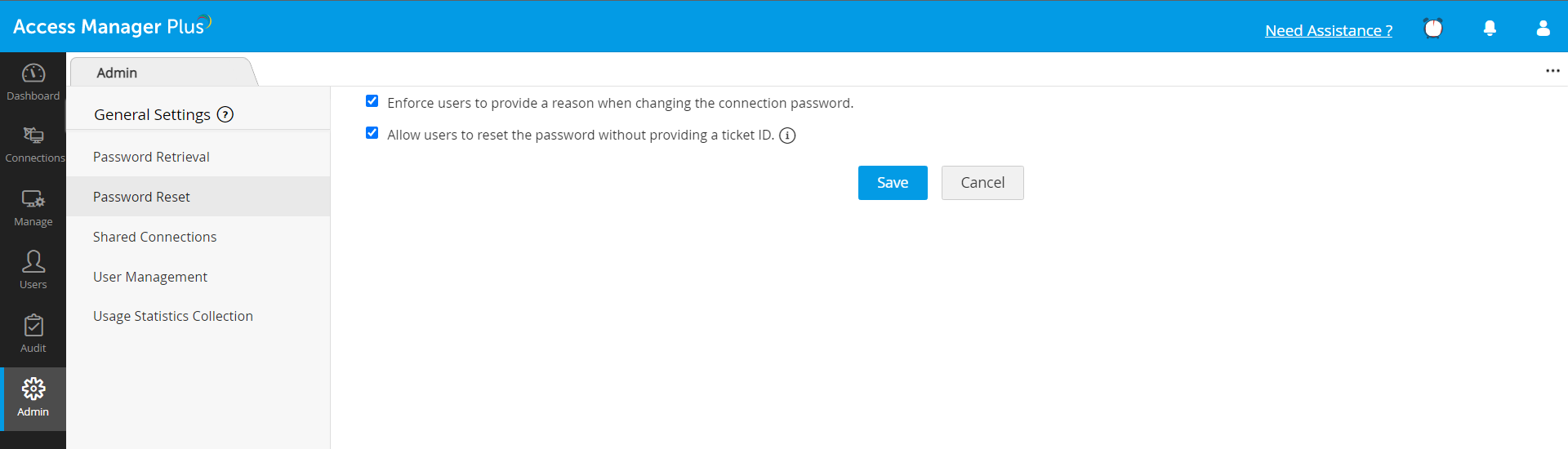Open the Users section icon
1568x449 pixels.
pyautogui.click(x=33, y=262)
